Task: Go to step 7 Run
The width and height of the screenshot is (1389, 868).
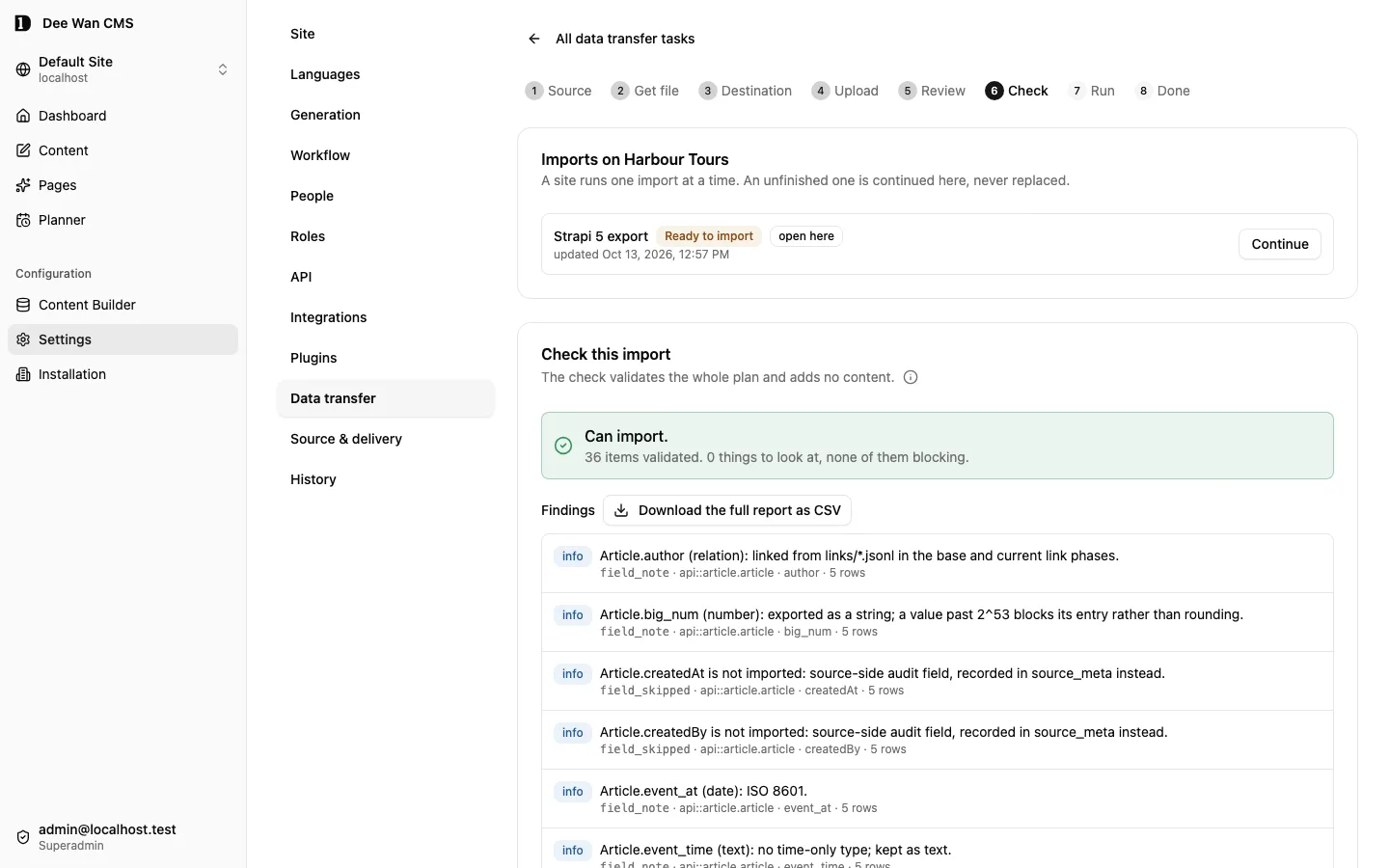Action: (1092, 91)
